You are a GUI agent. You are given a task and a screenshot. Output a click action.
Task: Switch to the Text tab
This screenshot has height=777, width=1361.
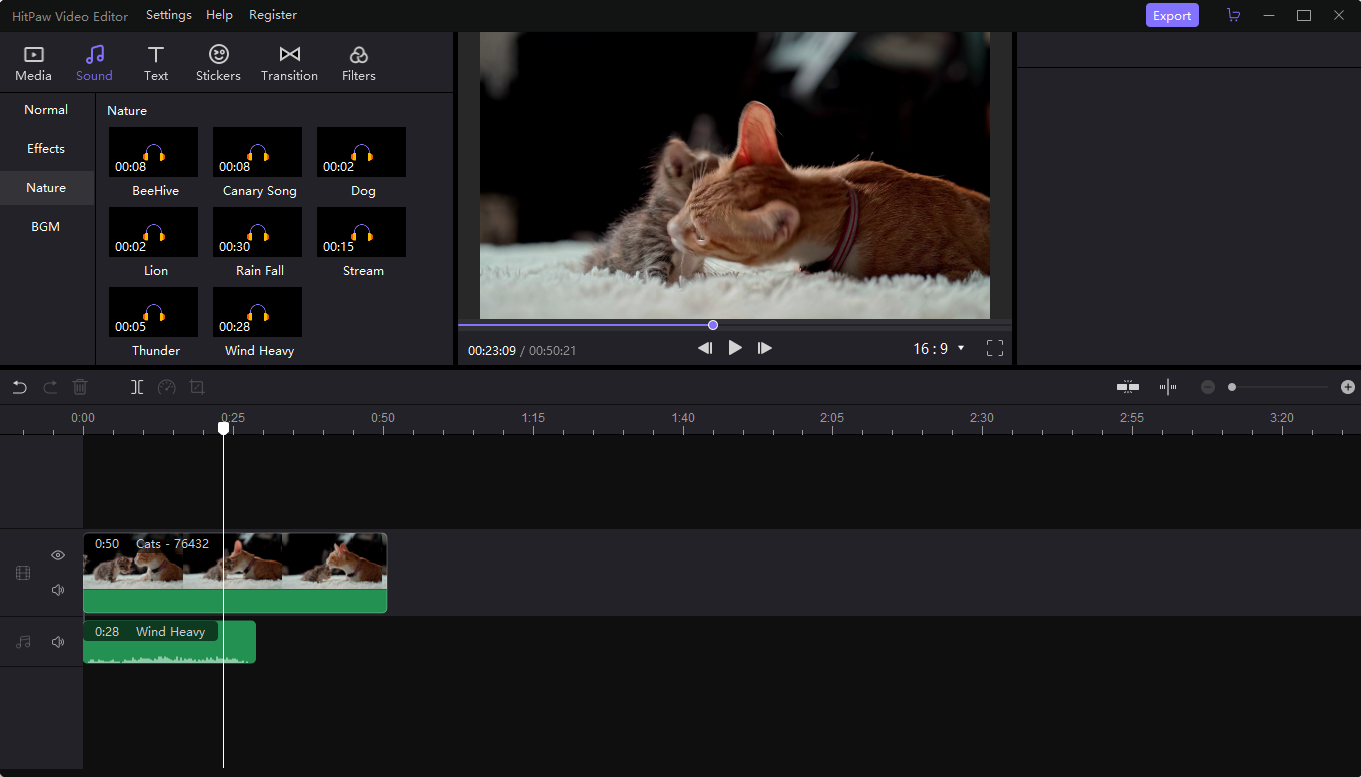156,63
